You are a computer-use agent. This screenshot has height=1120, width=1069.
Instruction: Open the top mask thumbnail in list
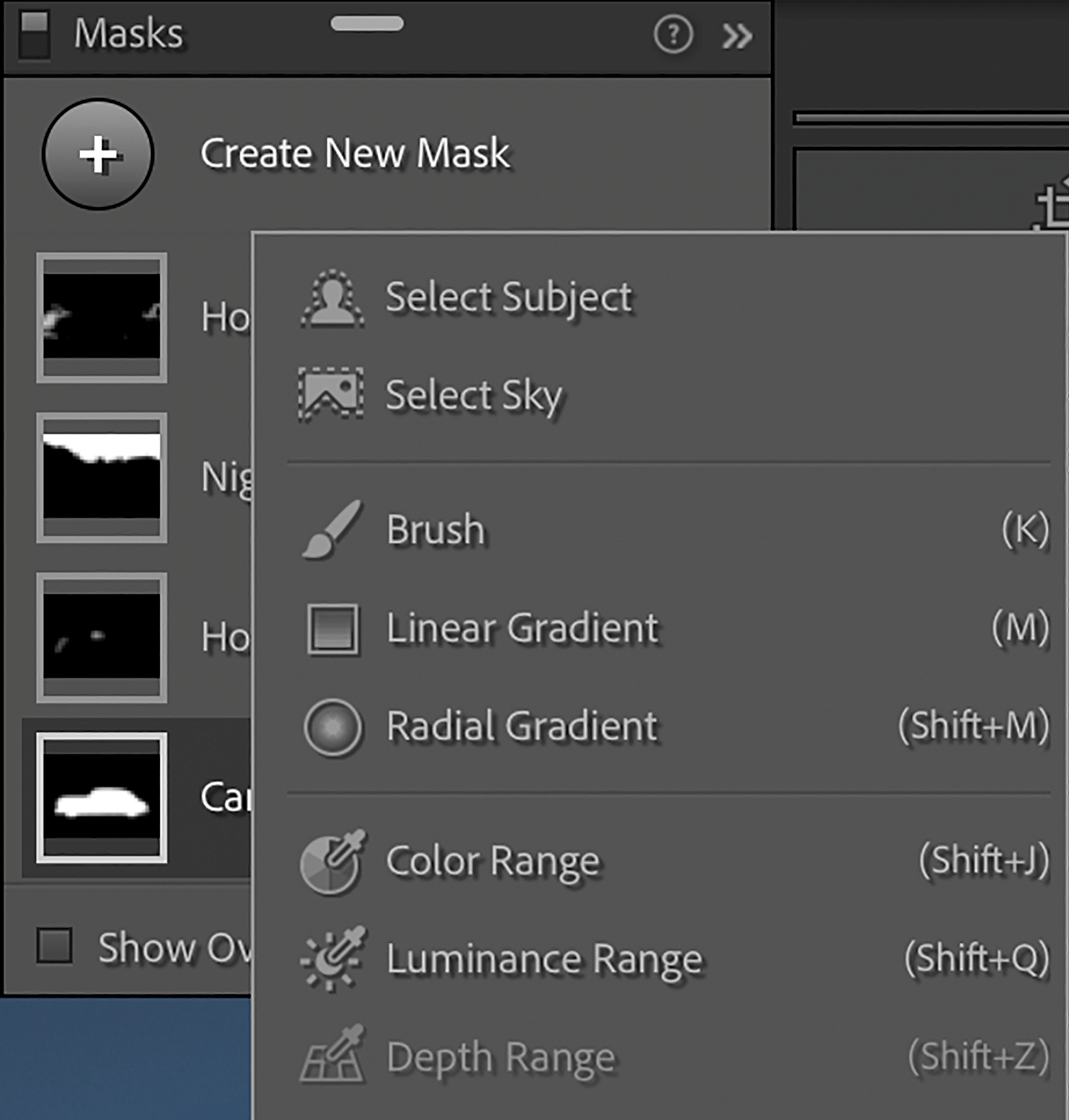(x=102, y=317)
